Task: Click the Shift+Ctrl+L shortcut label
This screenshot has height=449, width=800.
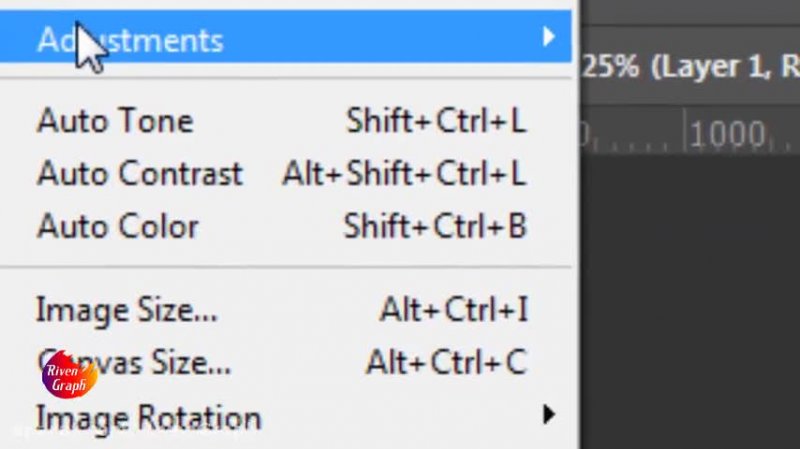Action: pos(435,121)
